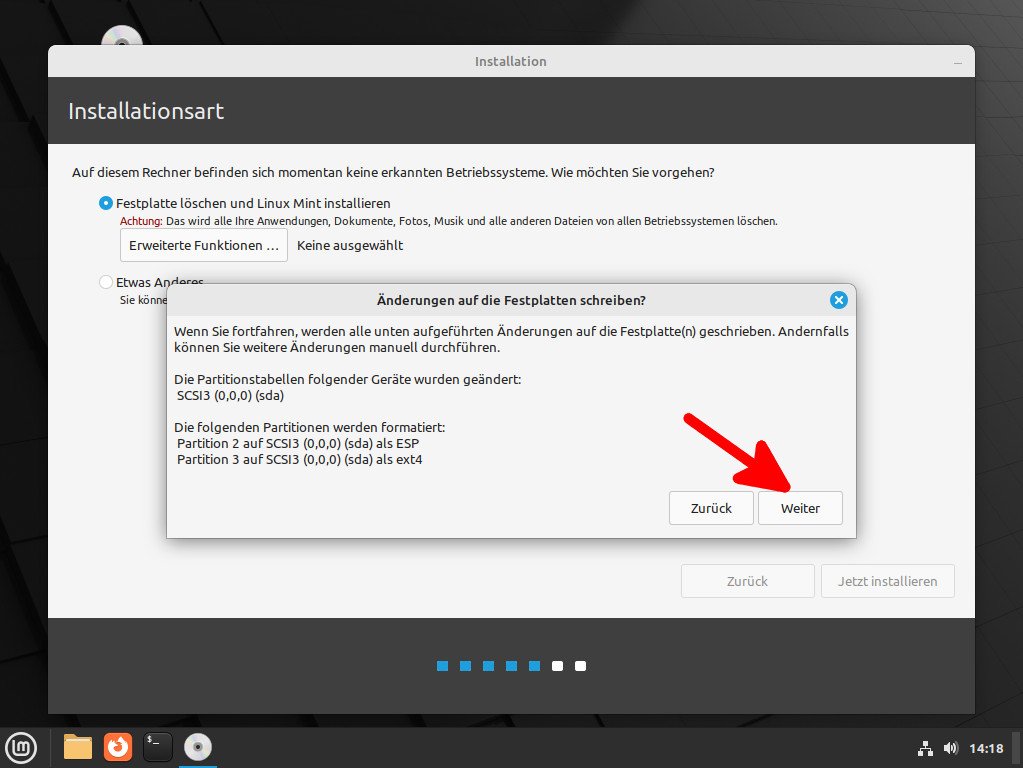
Task: Select the installer disc icon in the taskbar
Action: 197,747
